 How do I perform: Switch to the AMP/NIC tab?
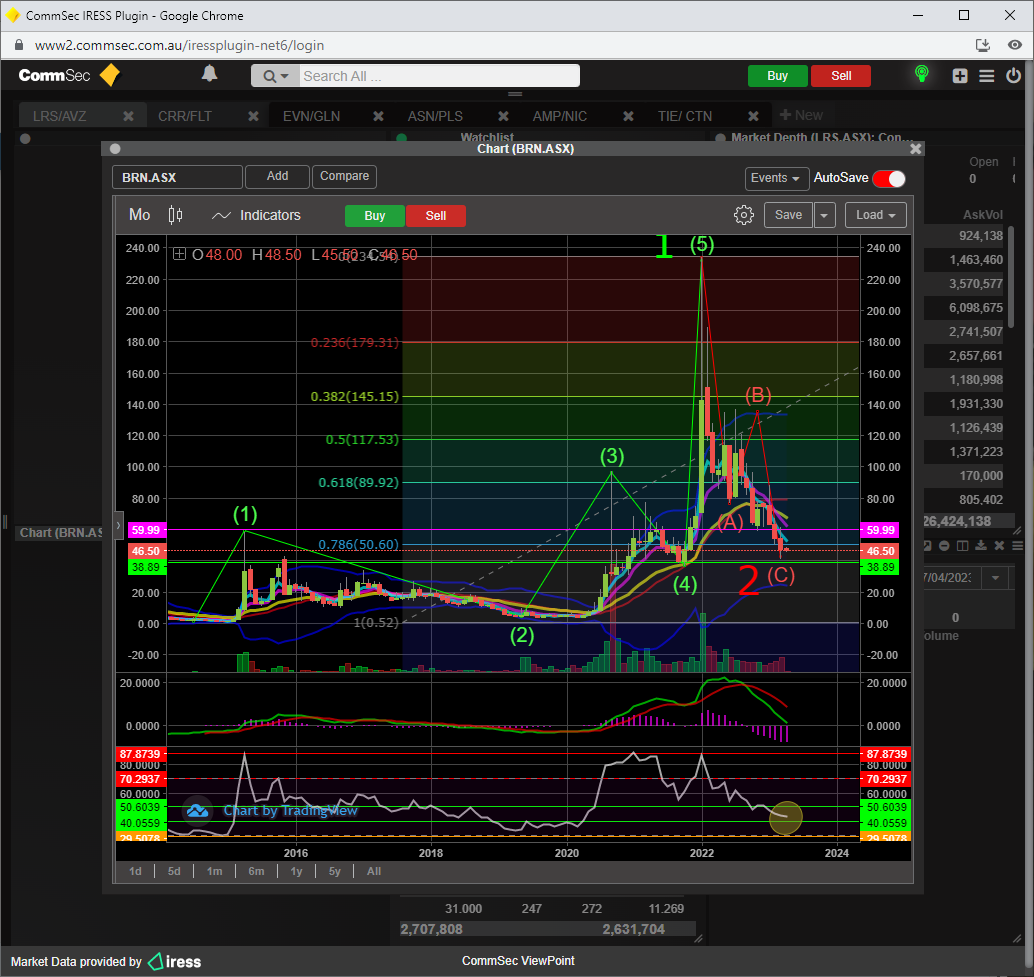(x=561, y=116)
